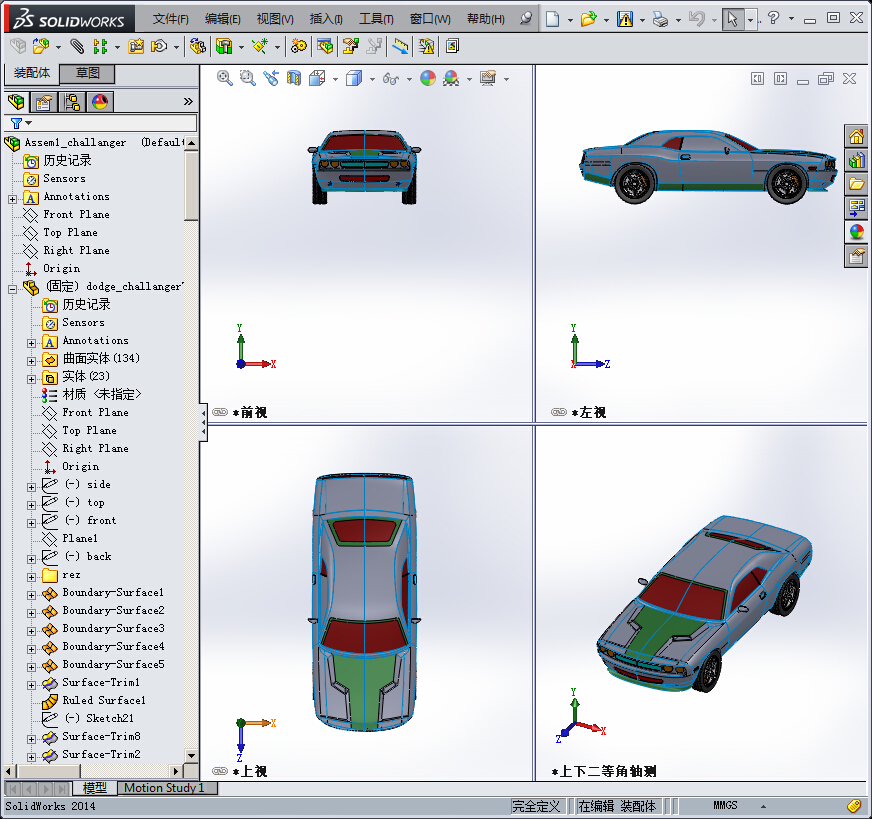Click SolidWorks Resources home icon in task pane
The height and width of the screenshot is (819, 872).
click(856, 136)
